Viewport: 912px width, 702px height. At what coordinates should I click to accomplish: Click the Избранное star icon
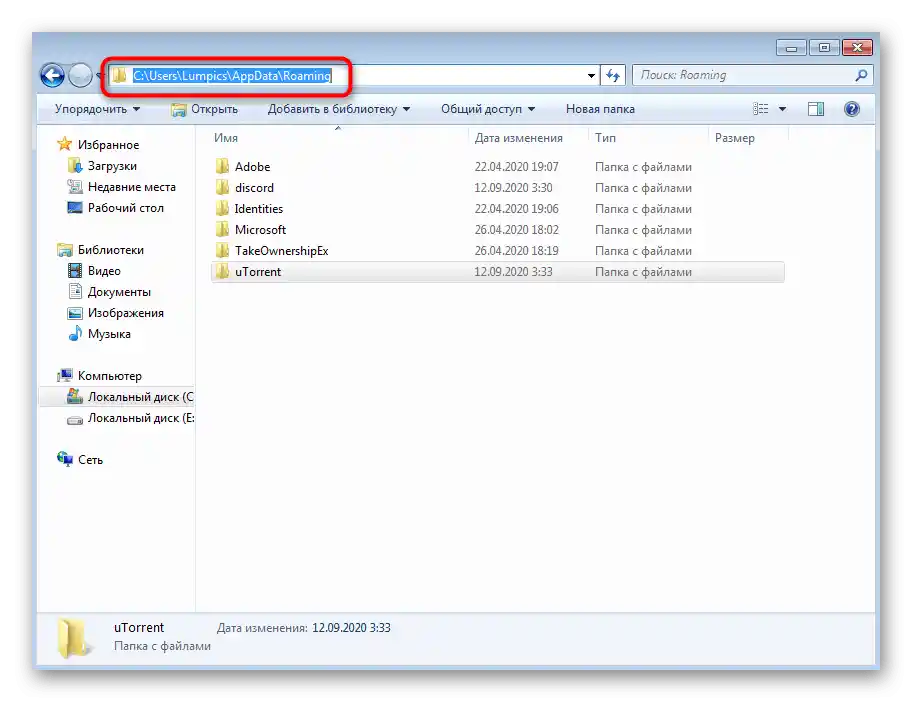65,144
